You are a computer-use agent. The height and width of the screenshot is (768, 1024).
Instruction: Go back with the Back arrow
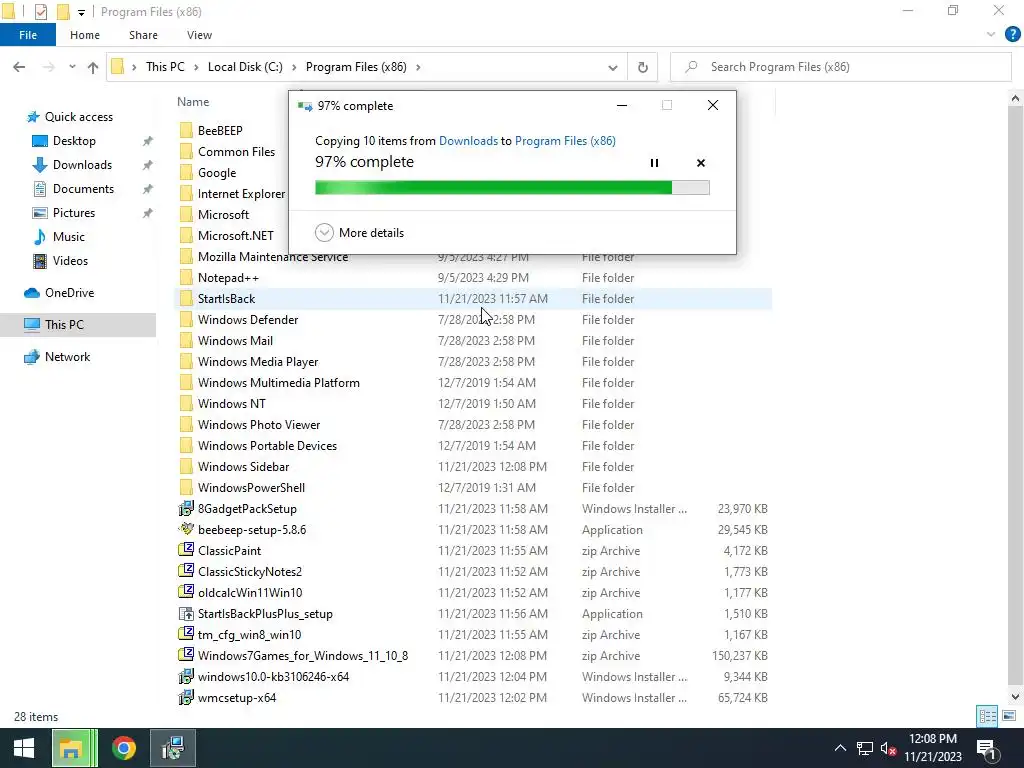click(19, 67)
